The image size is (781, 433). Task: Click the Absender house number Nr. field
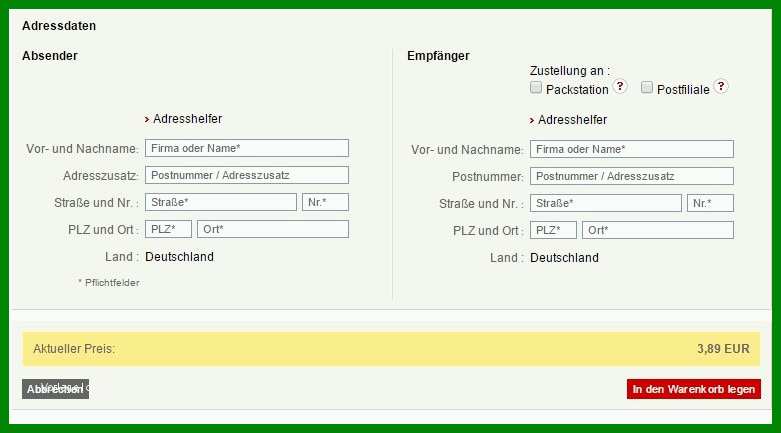(x=325, y=202)
